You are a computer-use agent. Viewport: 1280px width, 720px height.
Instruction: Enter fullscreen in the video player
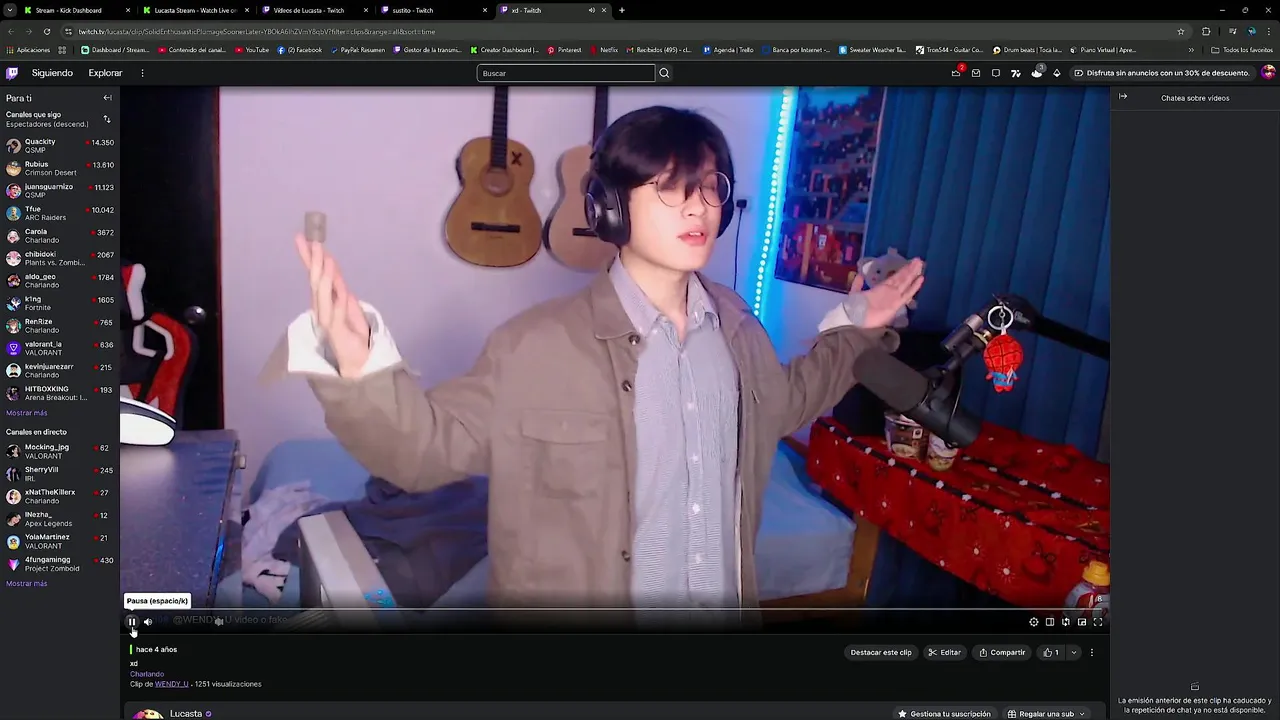[x=1098, y=622]
